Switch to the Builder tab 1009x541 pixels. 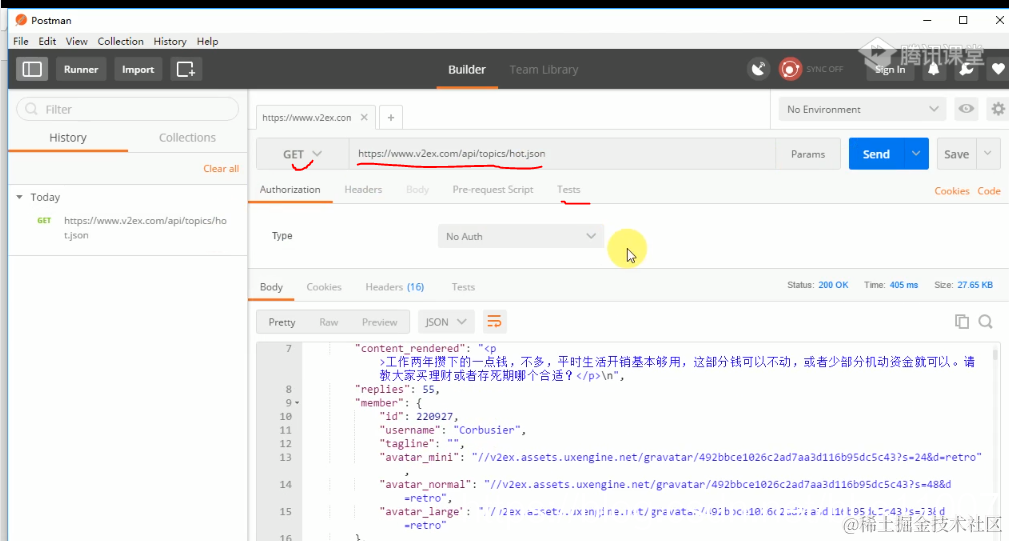(467, 69)
